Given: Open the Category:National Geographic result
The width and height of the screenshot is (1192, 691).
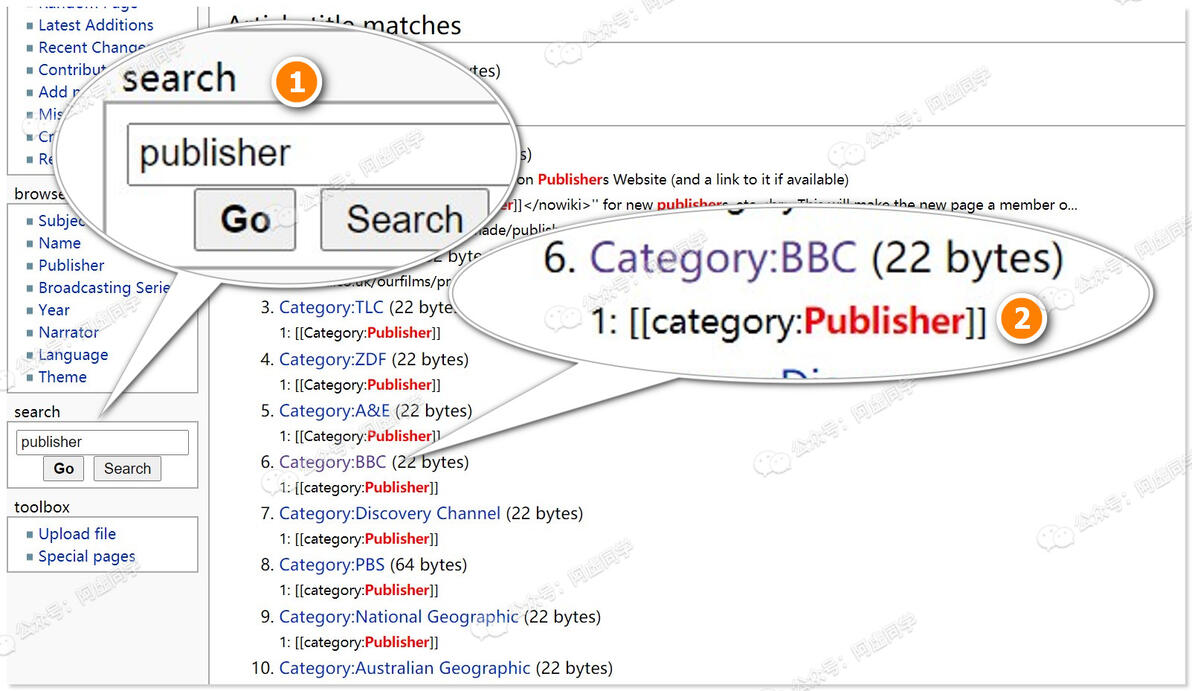Looking at the screenshot, I should (x=398, y=617).
